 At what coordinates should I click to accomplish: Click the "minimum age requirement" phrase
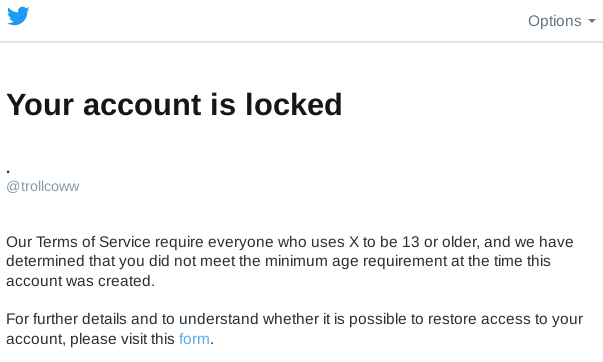pyautogui.click(x=356, y=261)
